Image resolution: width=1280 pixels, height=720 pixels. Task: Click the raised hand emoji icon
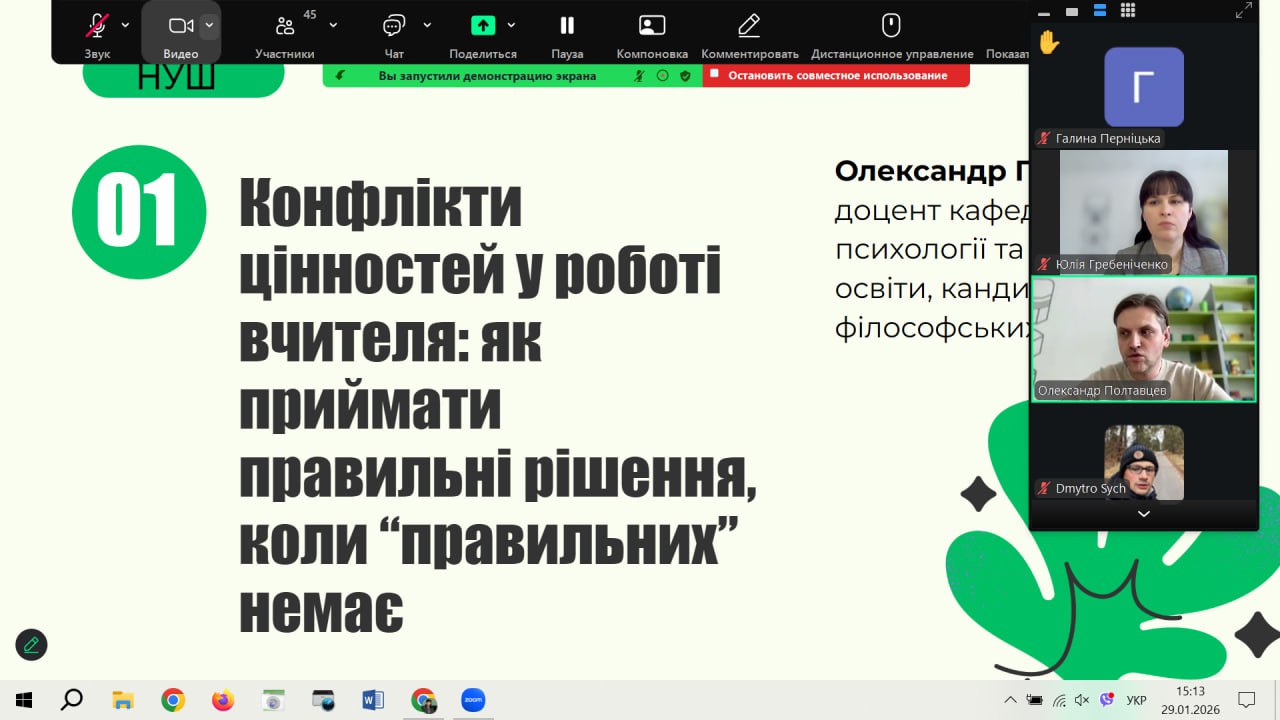(1049, 43)
